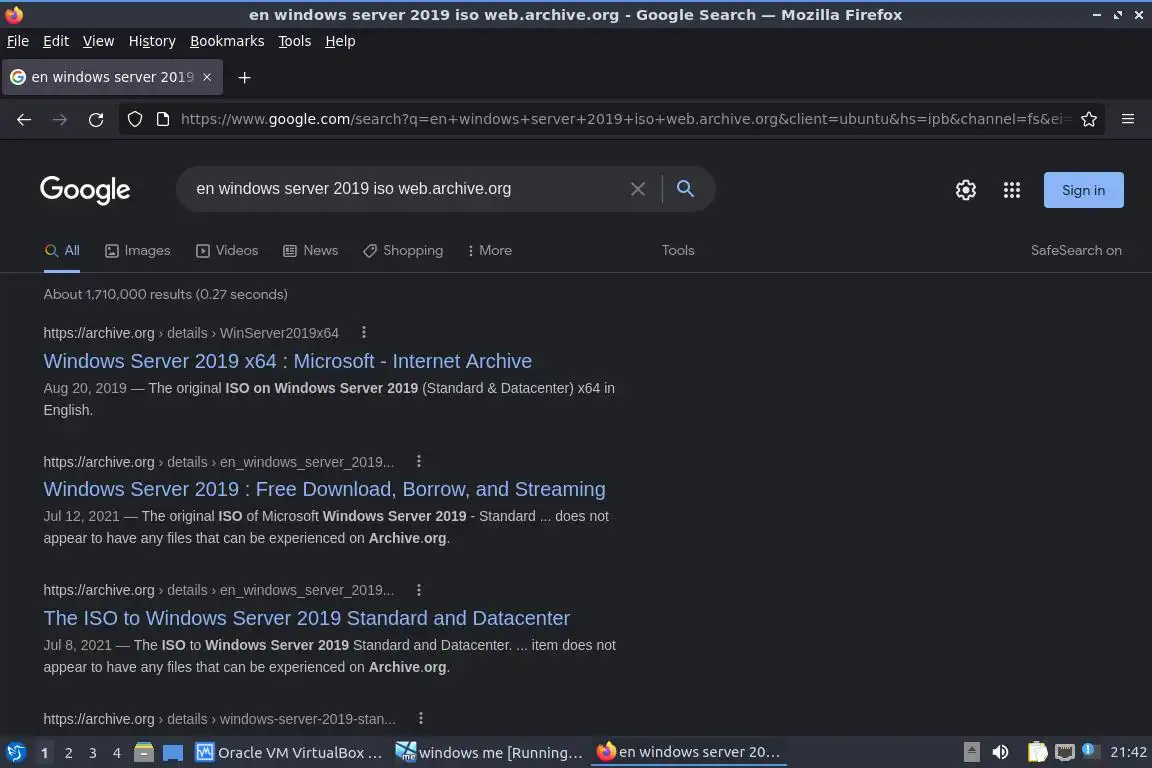This screenshot has width=1152, height=768.
Task: Open the SafeSearch on setting
Action: pos(1076,251)
